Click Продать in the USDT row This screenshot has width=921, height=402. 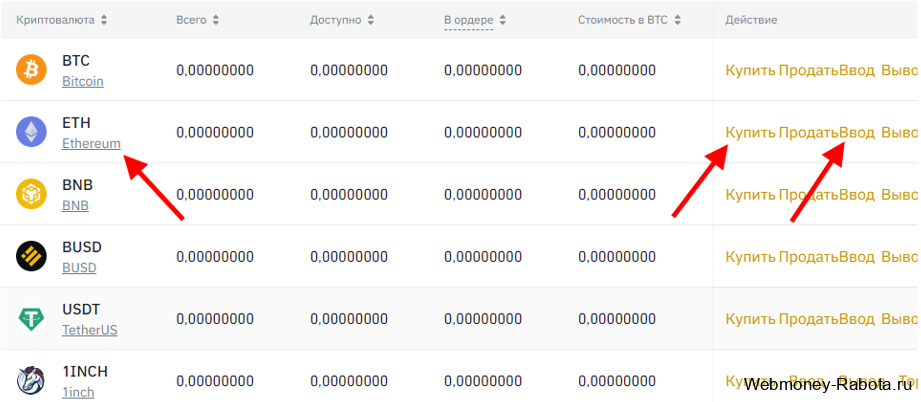coord(808,319)
